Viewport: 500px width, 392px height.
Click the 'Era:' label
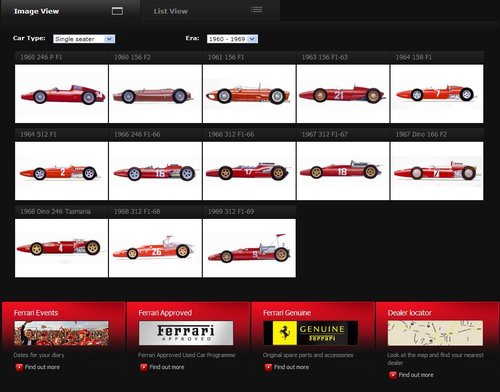click(x=192, y=38)
